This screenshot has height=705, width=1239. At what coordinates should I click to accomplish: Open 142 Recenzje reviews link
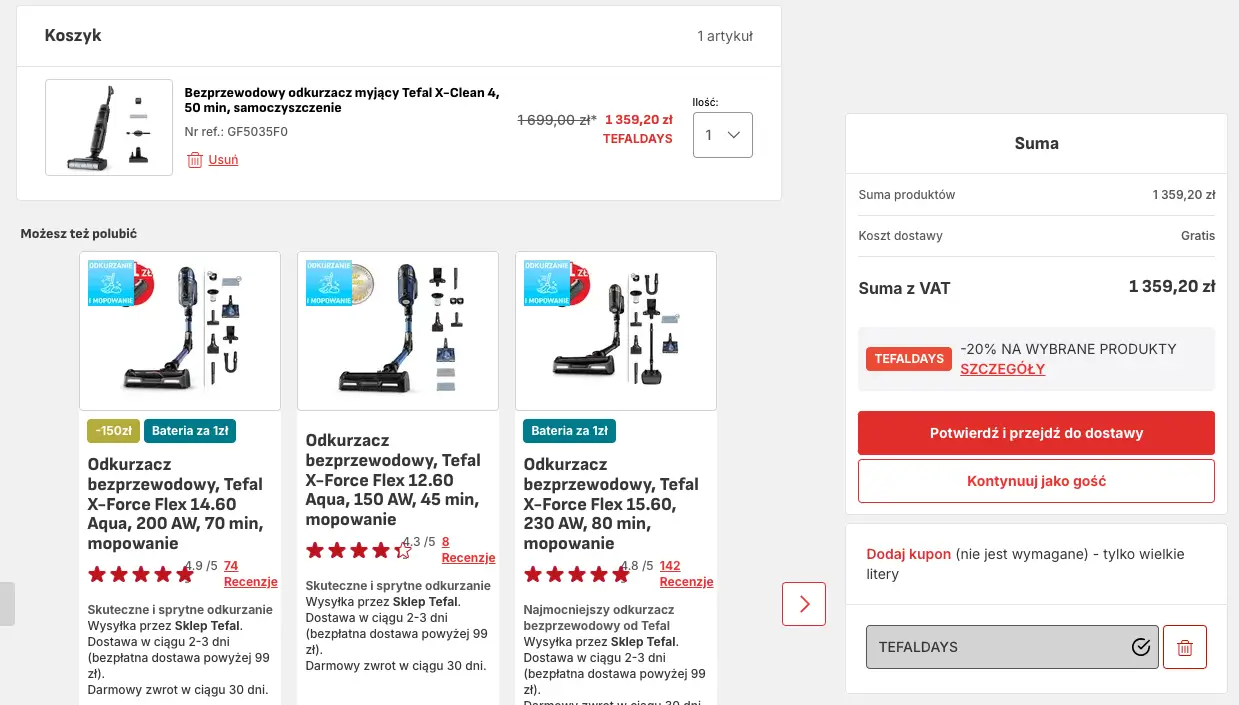[686, 574]
